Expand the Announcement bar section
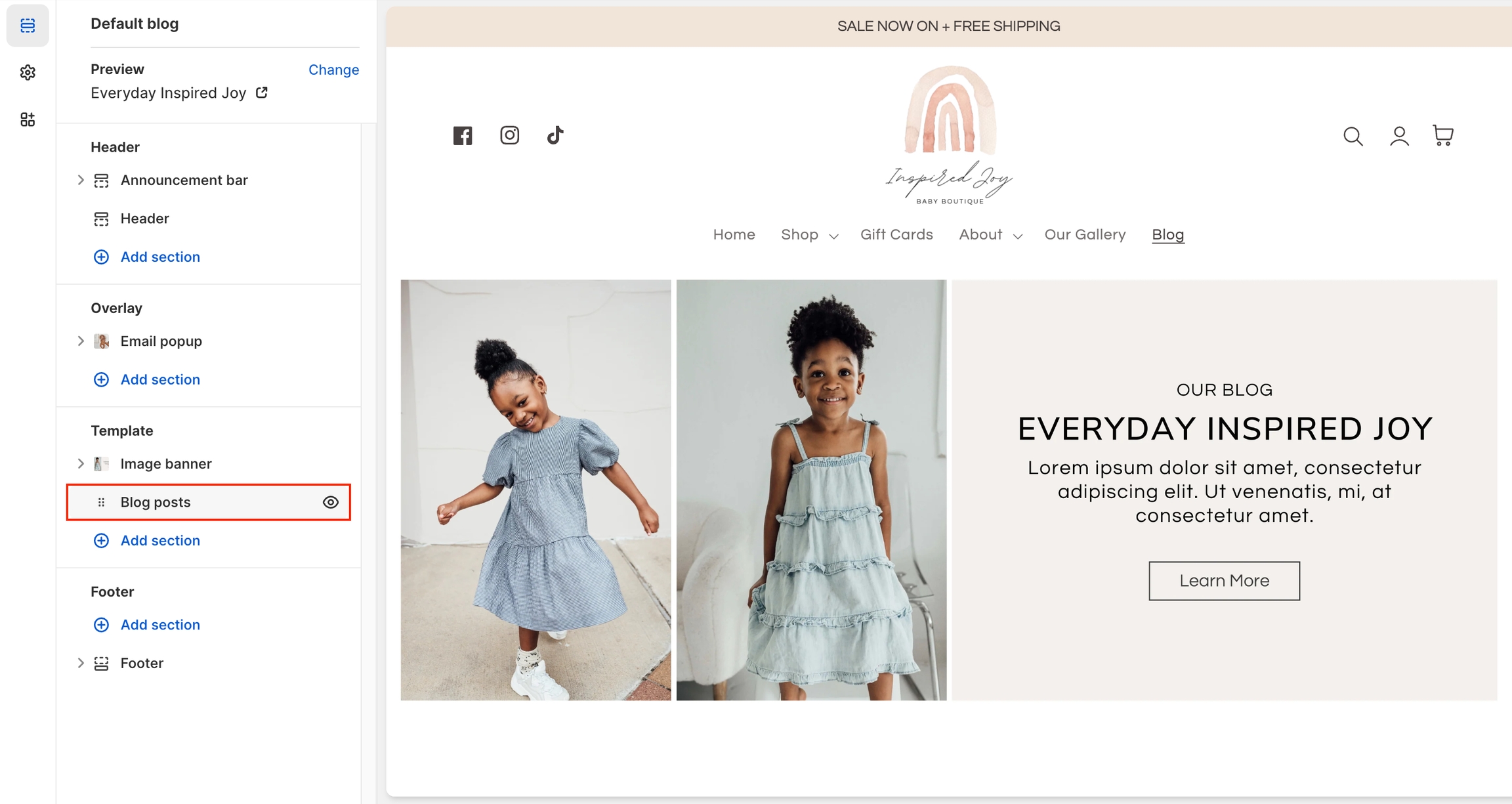Screen dimensions: 1512x804 coord(81,180)
